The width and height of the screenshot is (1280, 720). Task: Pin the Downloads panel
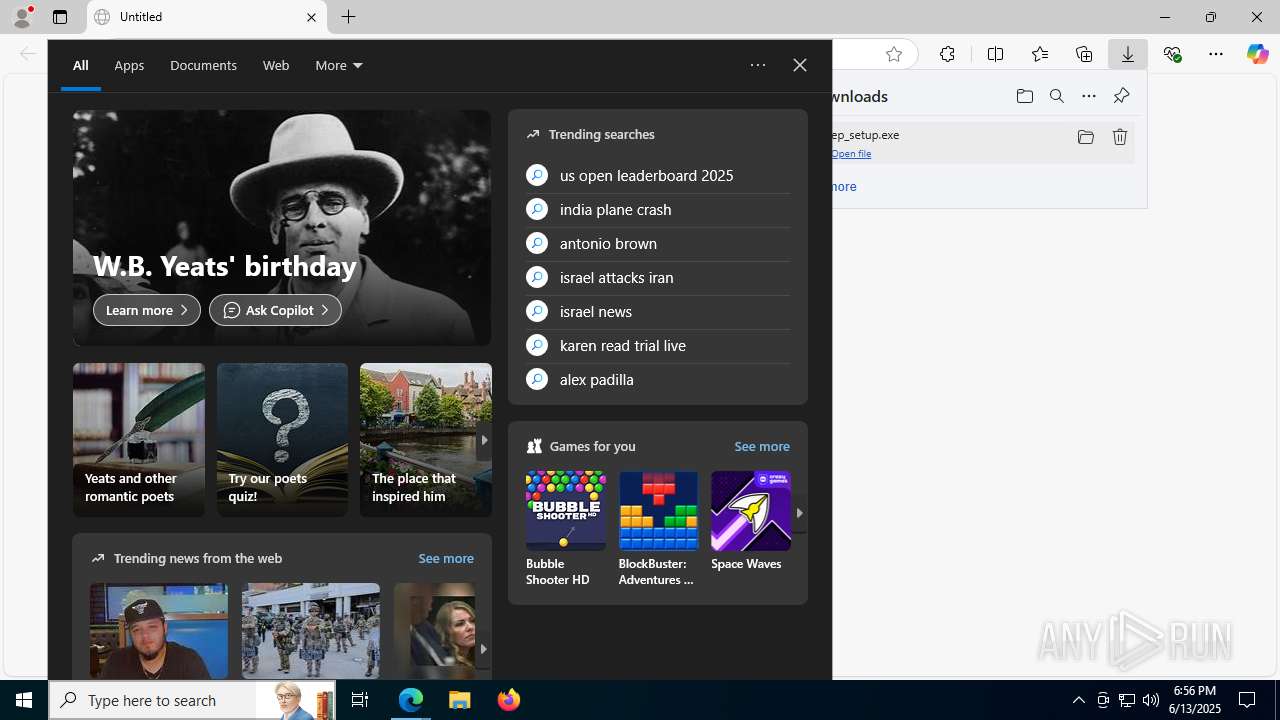(1121, 96)
